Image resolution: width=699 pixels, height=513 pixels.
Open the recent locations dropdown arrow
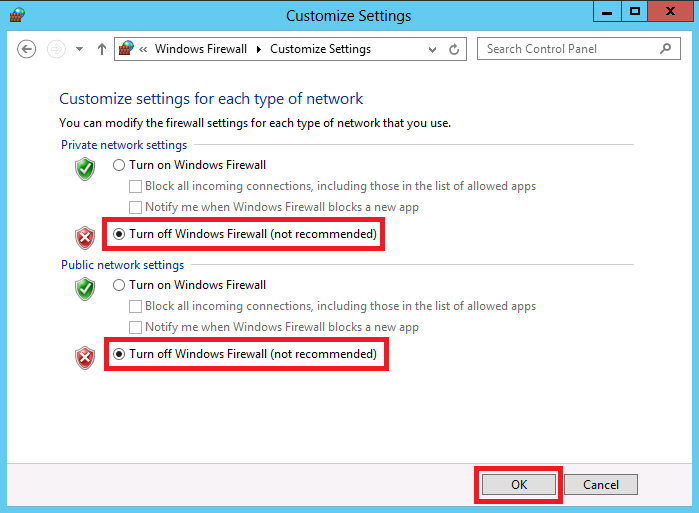pos(79,49)
